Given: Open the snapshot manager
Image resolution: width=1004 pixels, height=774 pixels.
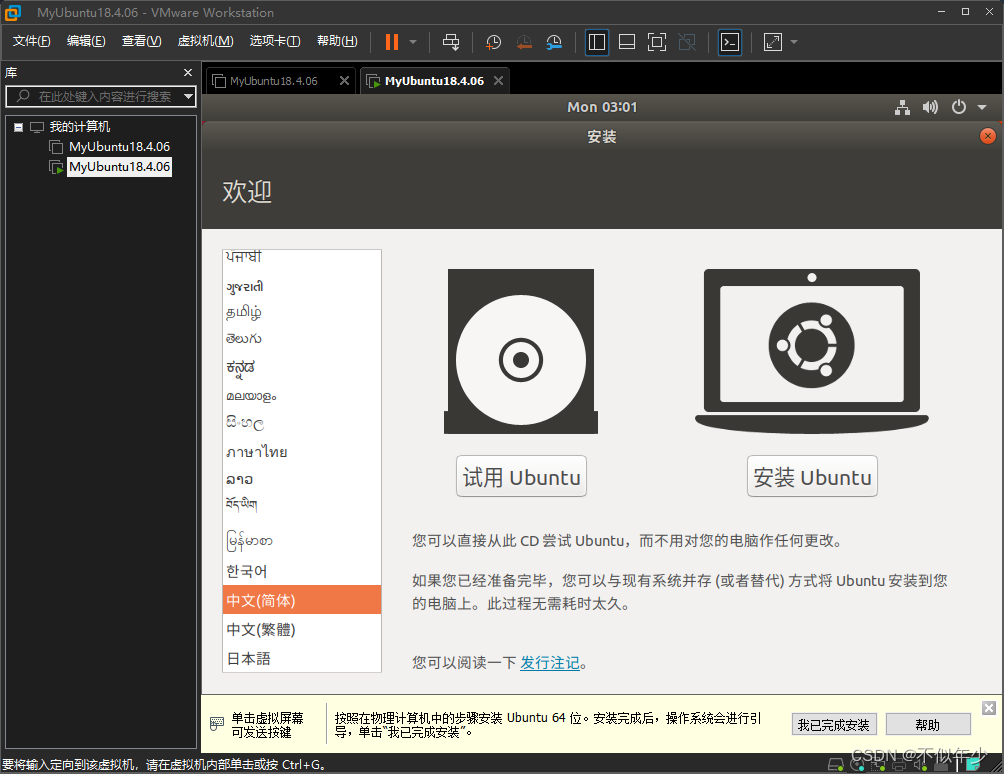Looking at the screenshot, I should point(555,42).
